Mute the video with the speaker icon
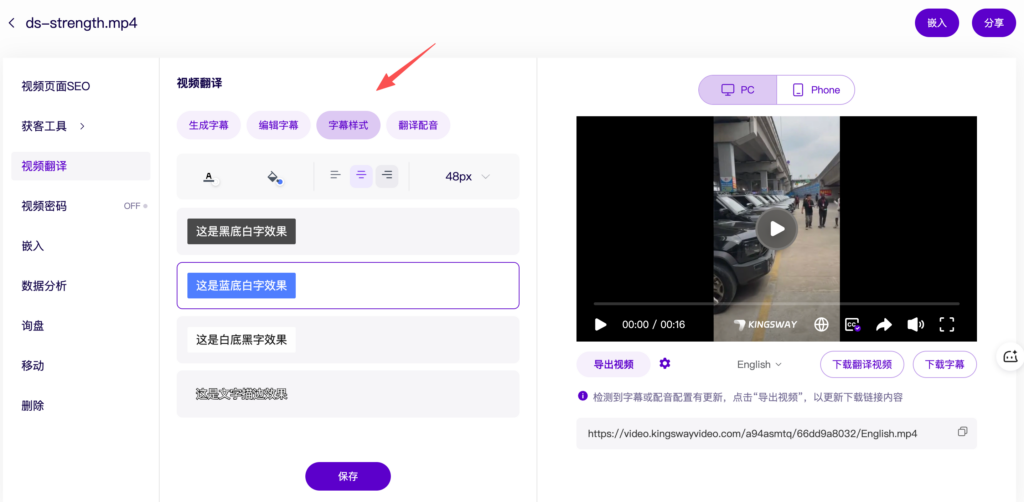This screenshot has height=502, width=1024. click(915, 325)
